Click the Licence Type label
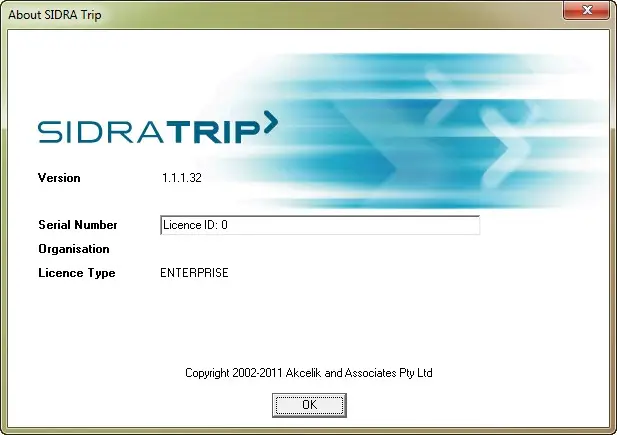The image size is (617, 435). point(77,273)
